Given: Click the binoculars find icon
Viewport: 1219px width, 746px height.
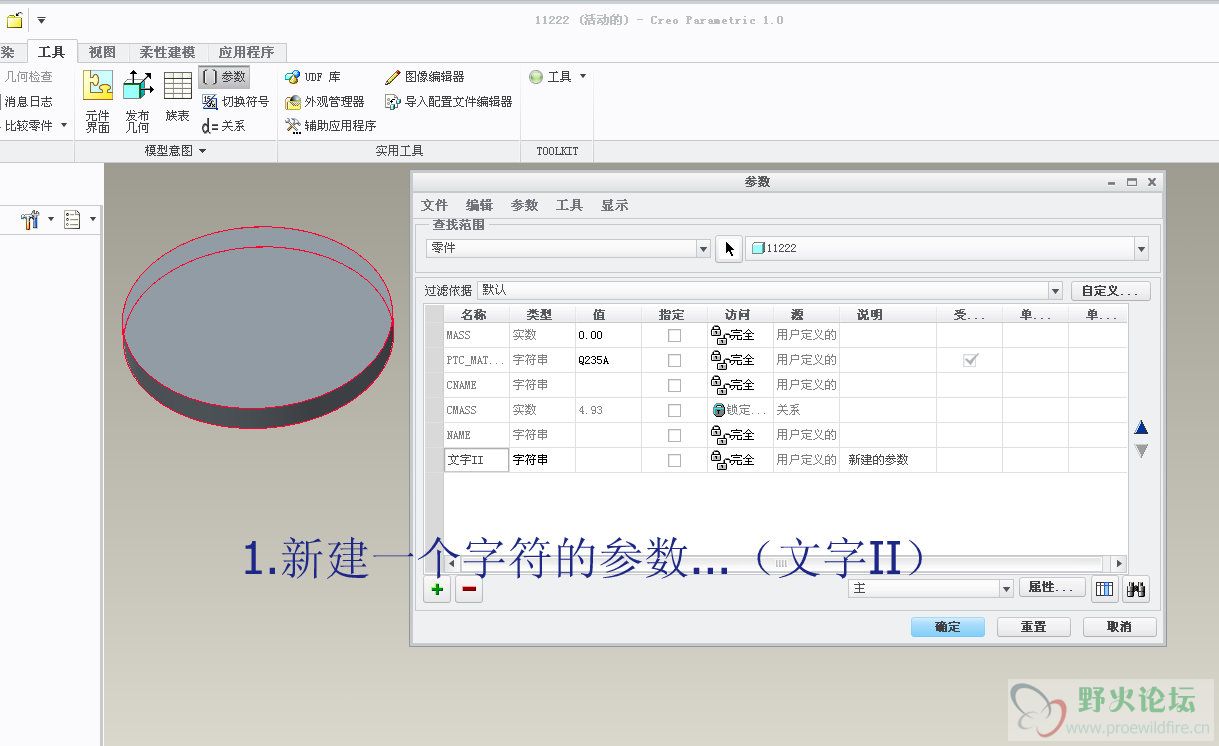Looking at the screenshot, I should click(1136, 589).
